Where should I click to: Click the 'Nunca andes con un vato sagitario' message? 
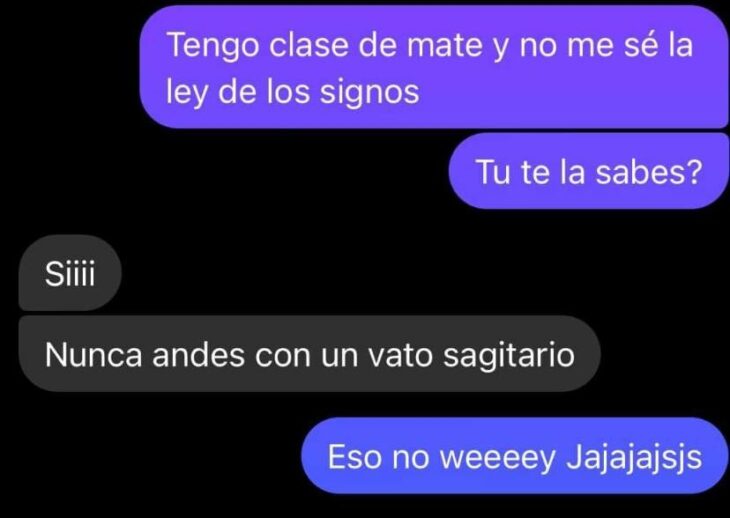[x=309, y=354]
